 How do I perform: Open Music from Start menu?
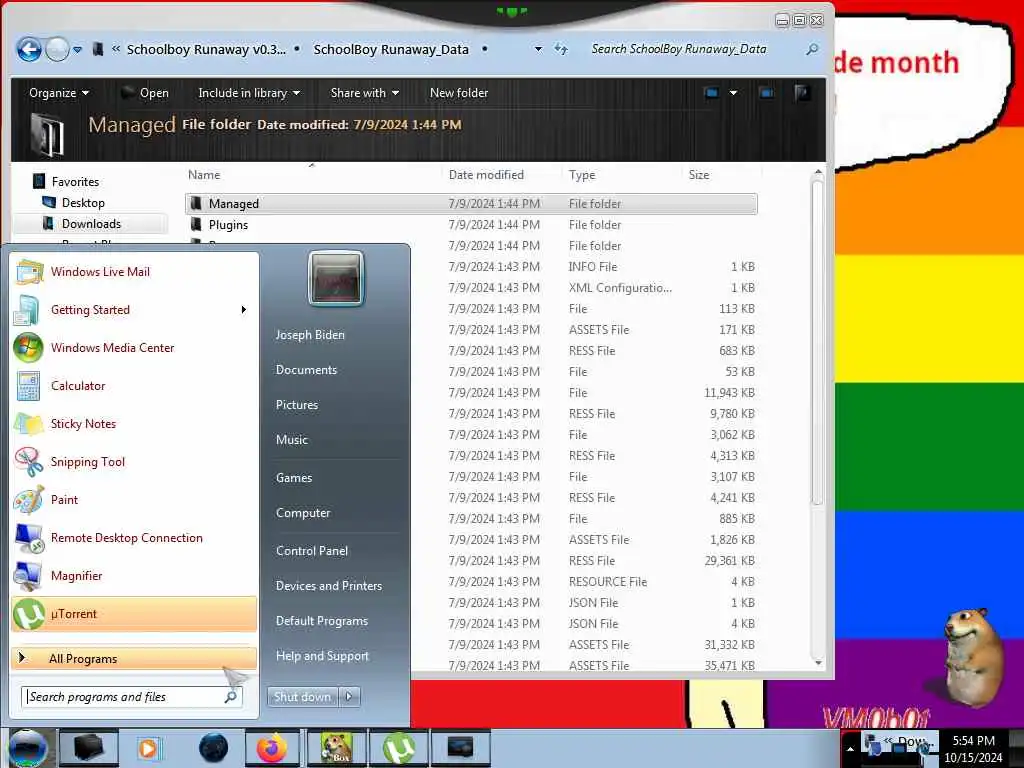(292, 440)
